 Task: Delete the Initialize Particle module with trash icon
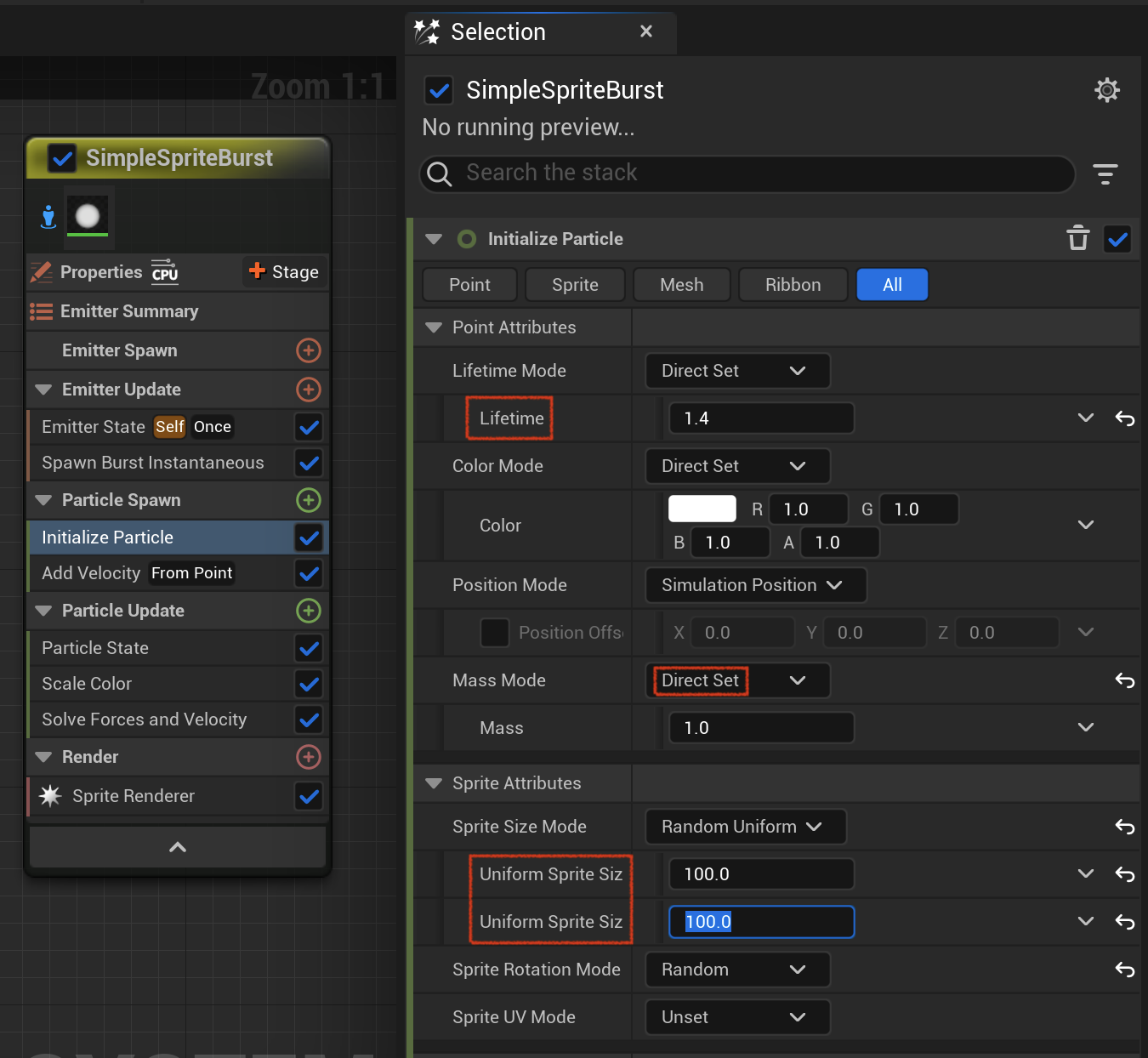tap(1078, 238)
